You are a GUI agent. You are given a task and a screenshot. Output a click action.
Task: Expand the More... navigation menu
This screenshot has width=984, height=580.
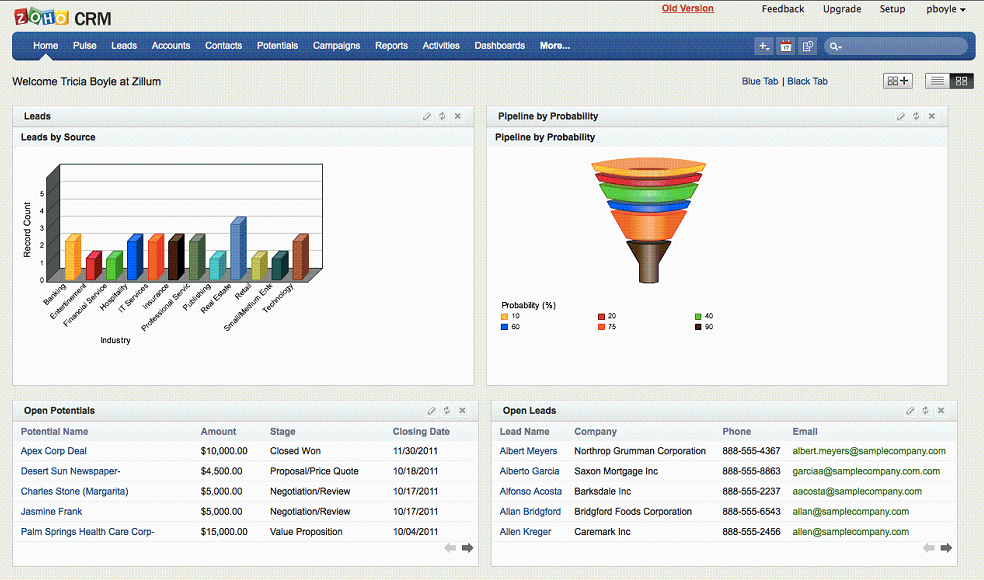pyautogui.click(x=555, y=46)
